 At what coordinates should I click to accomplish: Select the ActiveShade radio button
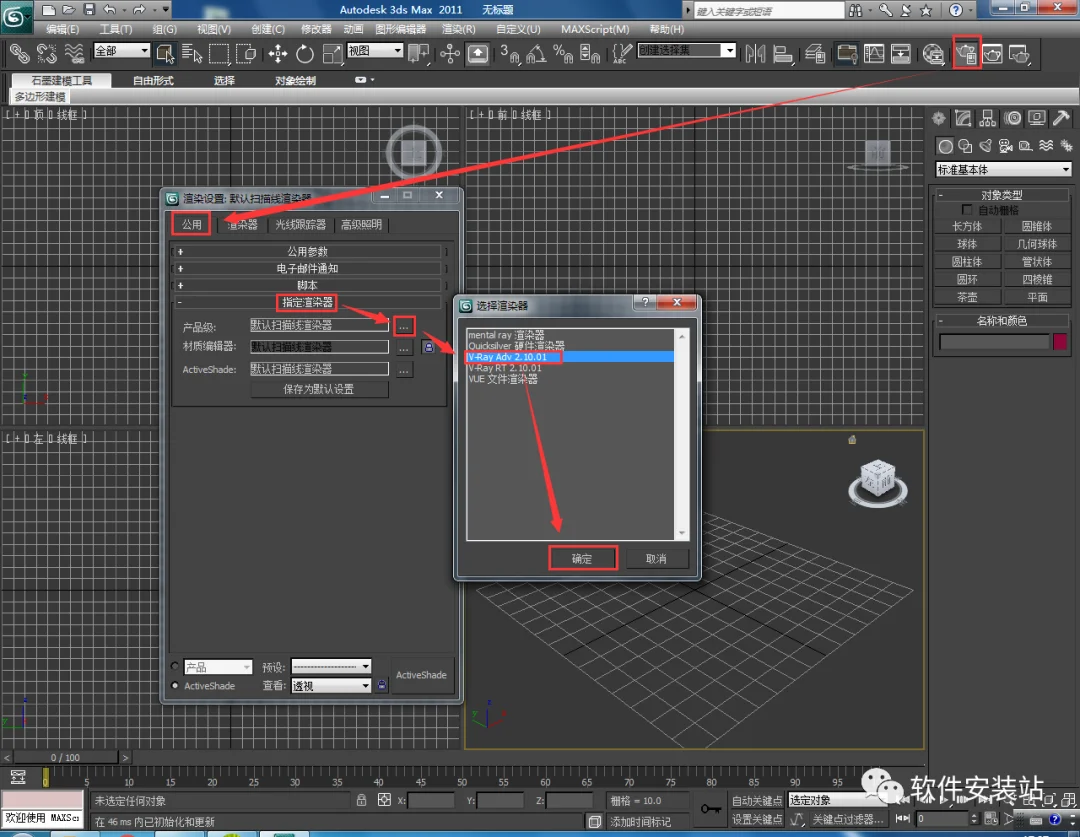pyautogui.click(x=175, y=685)
